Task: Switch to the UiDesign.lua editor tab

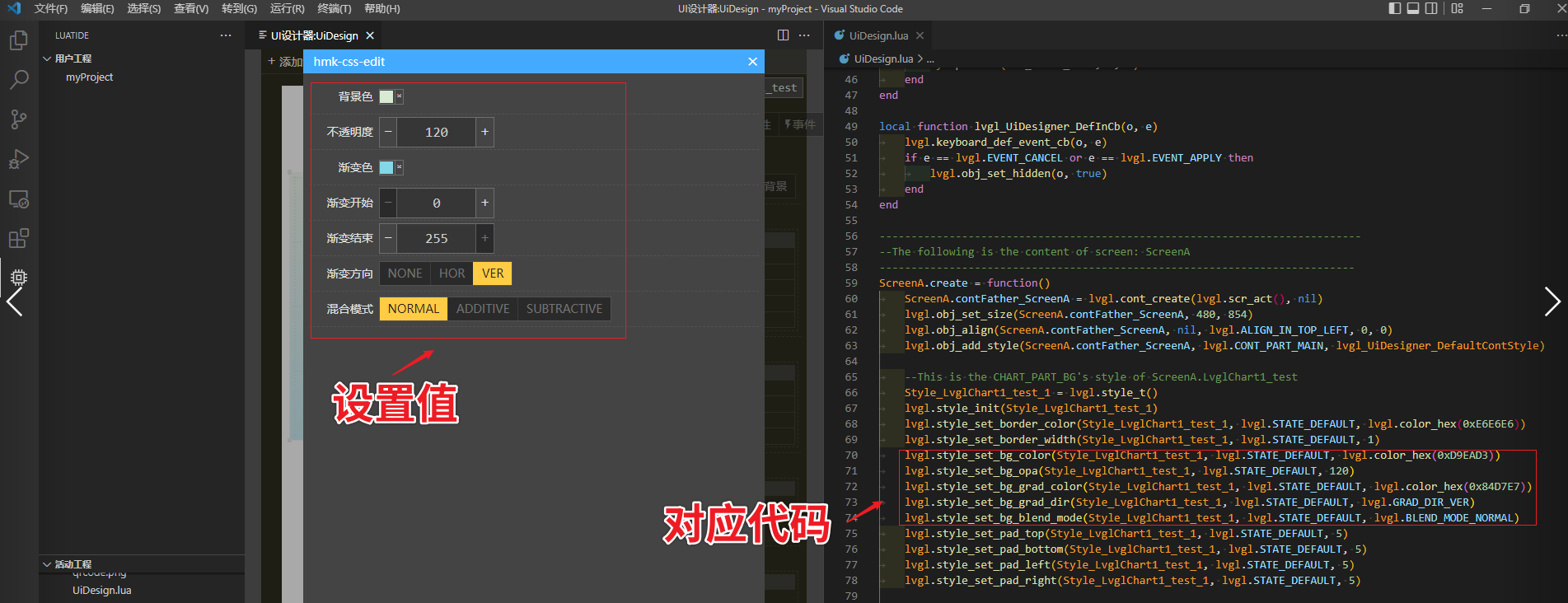Action: 878,35
